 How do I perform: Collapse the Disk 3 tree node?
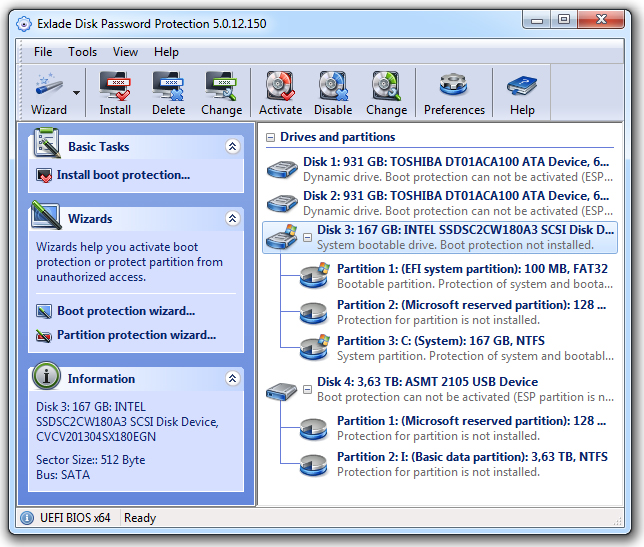click(308, 238)
